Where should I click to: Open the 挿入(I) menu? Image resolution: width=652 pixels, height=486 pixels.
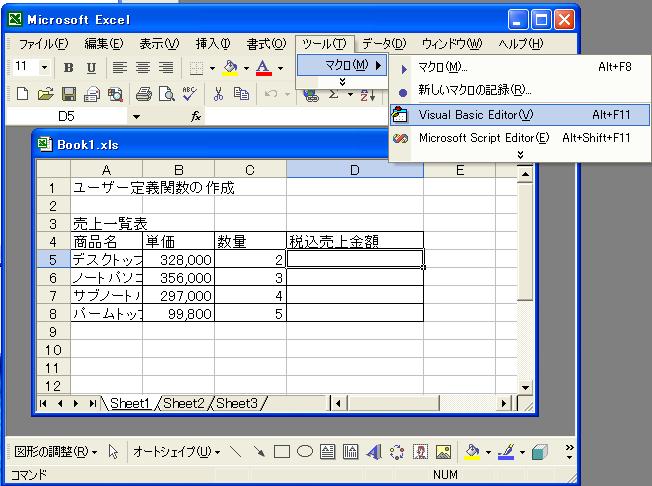213,44
